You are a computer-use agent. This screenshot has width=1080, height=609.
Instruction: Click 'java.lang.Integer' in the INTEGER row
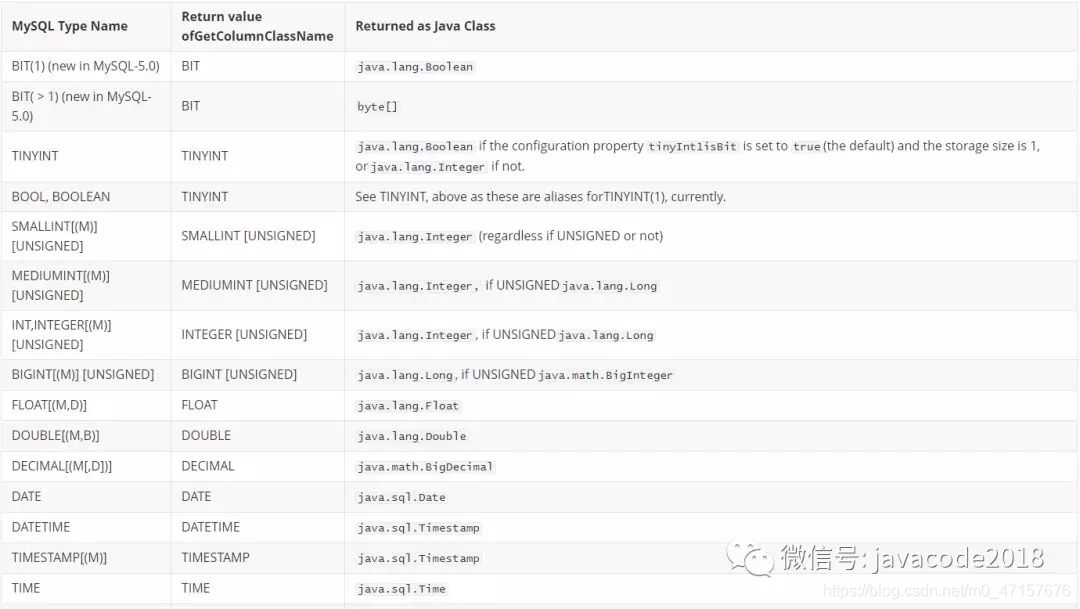[x=415, y=336]
